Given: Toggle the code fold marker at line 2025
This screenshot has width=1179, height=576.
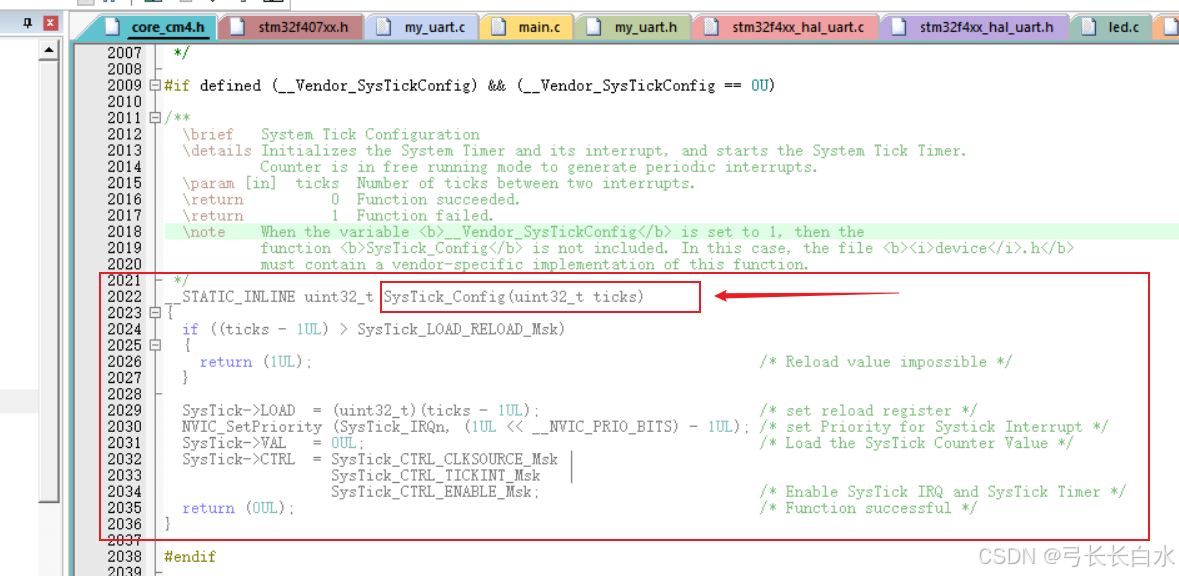Looking at the screenshot, I should click(x=157, y=345).
